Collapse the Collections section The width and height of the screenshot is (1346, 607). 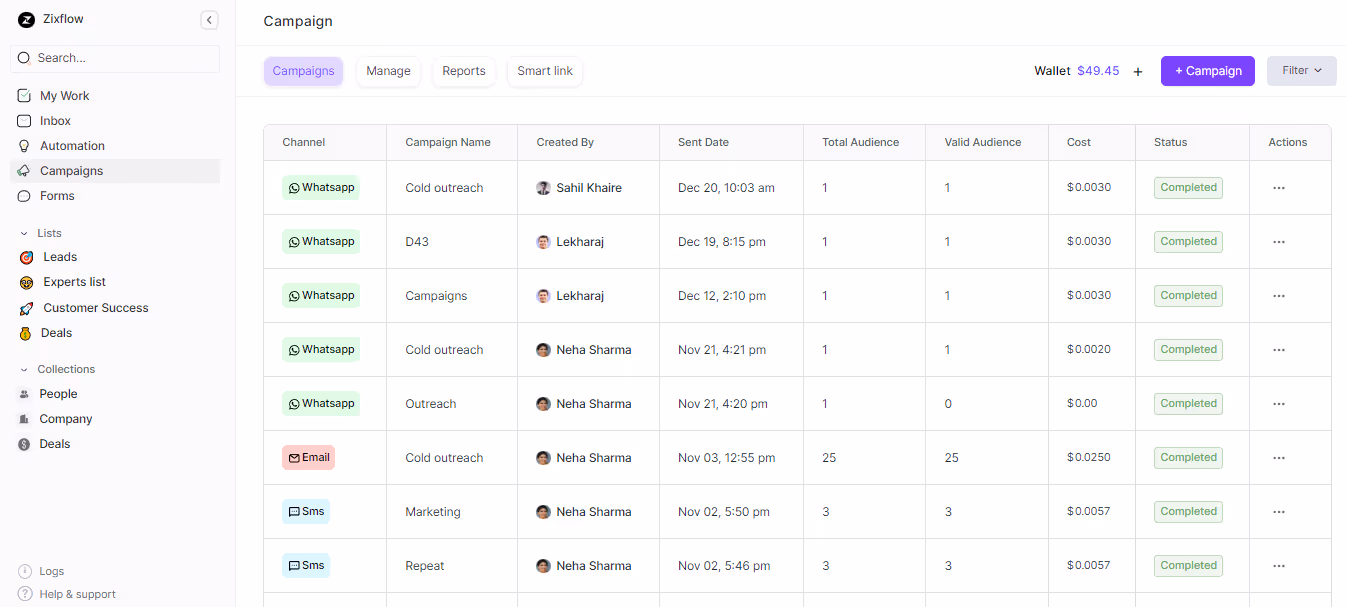click(x=24, y=369)
